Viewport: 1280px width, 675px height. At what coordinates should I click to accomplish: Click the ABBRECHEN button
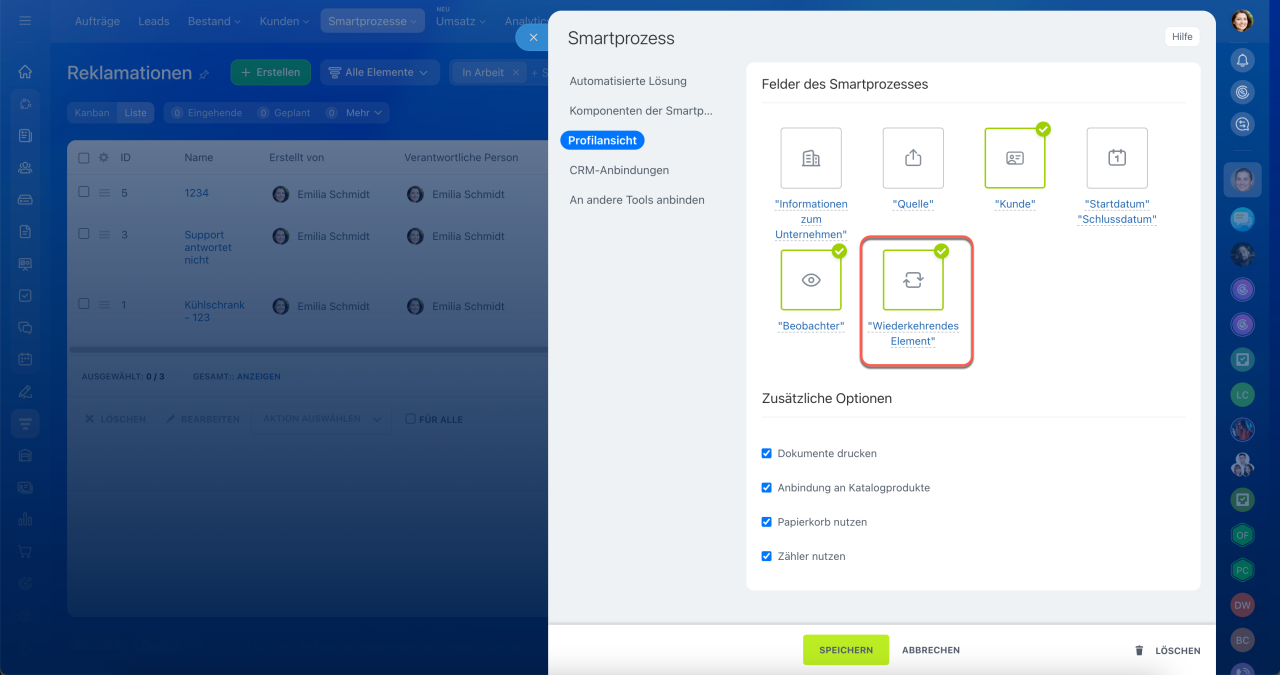coord(931,650)
